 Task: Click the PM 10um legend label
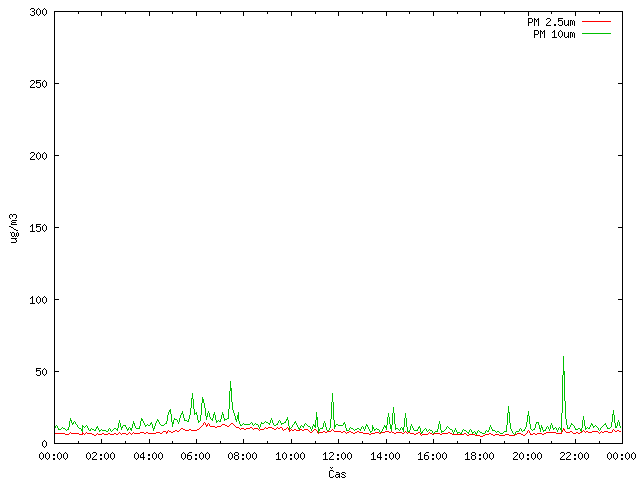[554, 34]
